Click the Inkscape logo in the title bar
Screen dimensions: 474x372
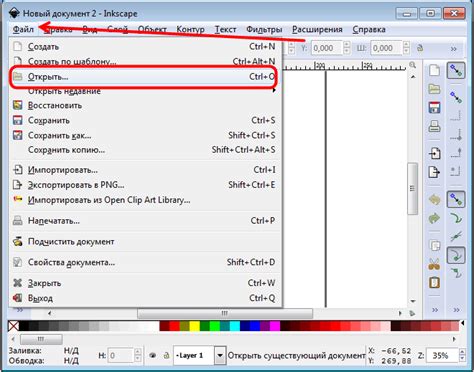(14, 13)
